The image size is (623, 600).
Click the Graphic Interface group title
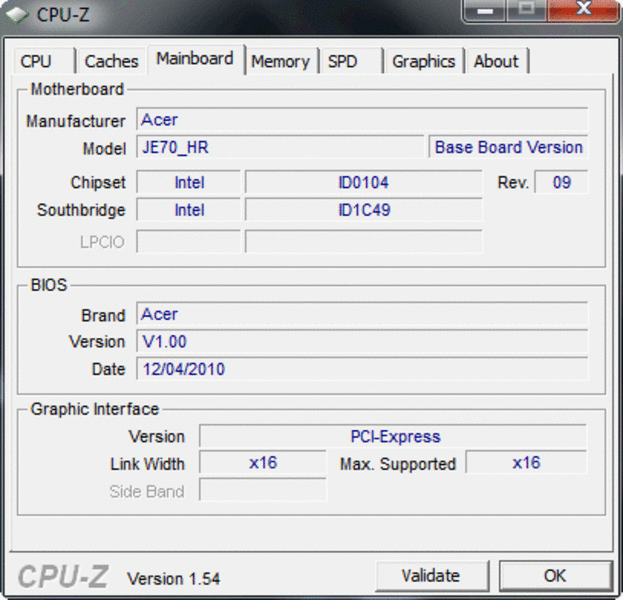[x=95, y=409]
